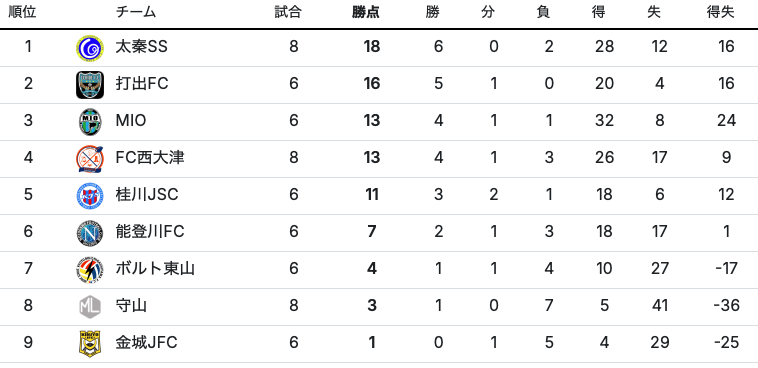Open the ボルト東山 team name link

click(155, 268)
